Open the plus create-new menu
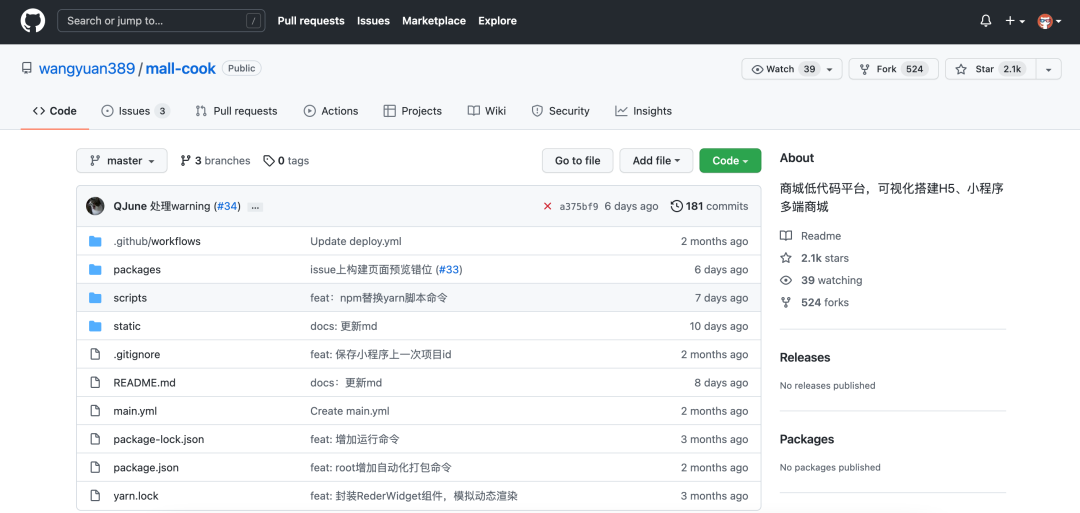The height and width of the screenshot is (513, 1080). [1015, 21]
